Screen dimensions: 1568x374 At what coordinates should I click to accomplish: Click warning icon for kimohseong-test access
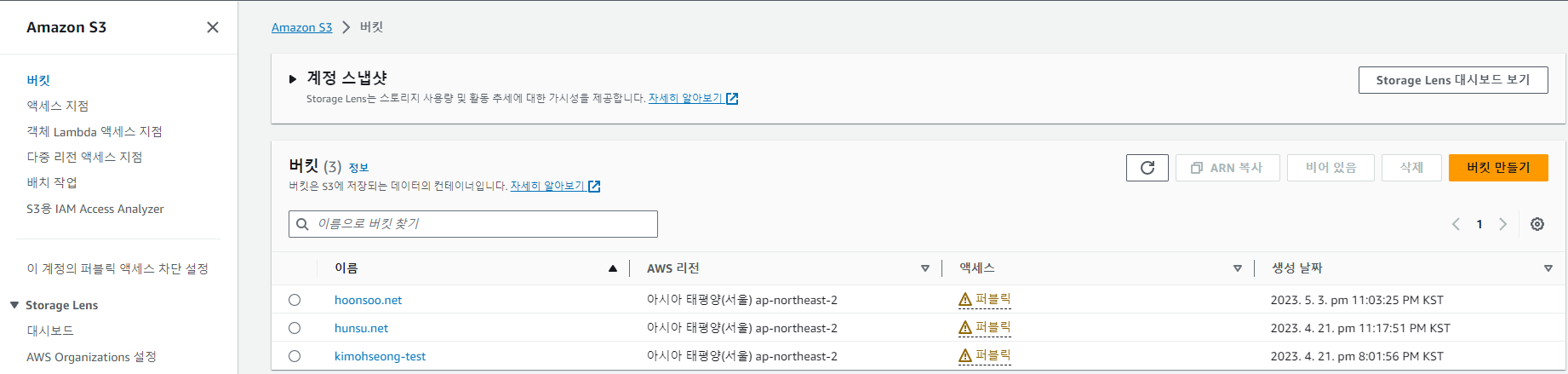point(965,356)
